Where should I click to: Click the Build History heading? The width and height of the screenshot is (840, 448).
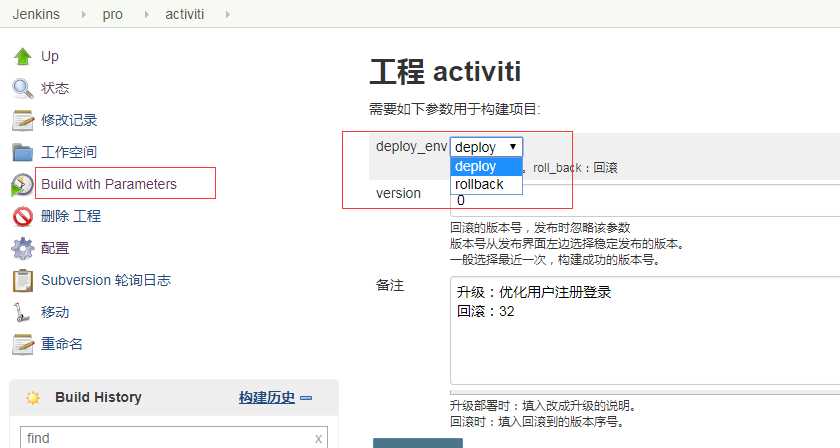coord(98,398)
